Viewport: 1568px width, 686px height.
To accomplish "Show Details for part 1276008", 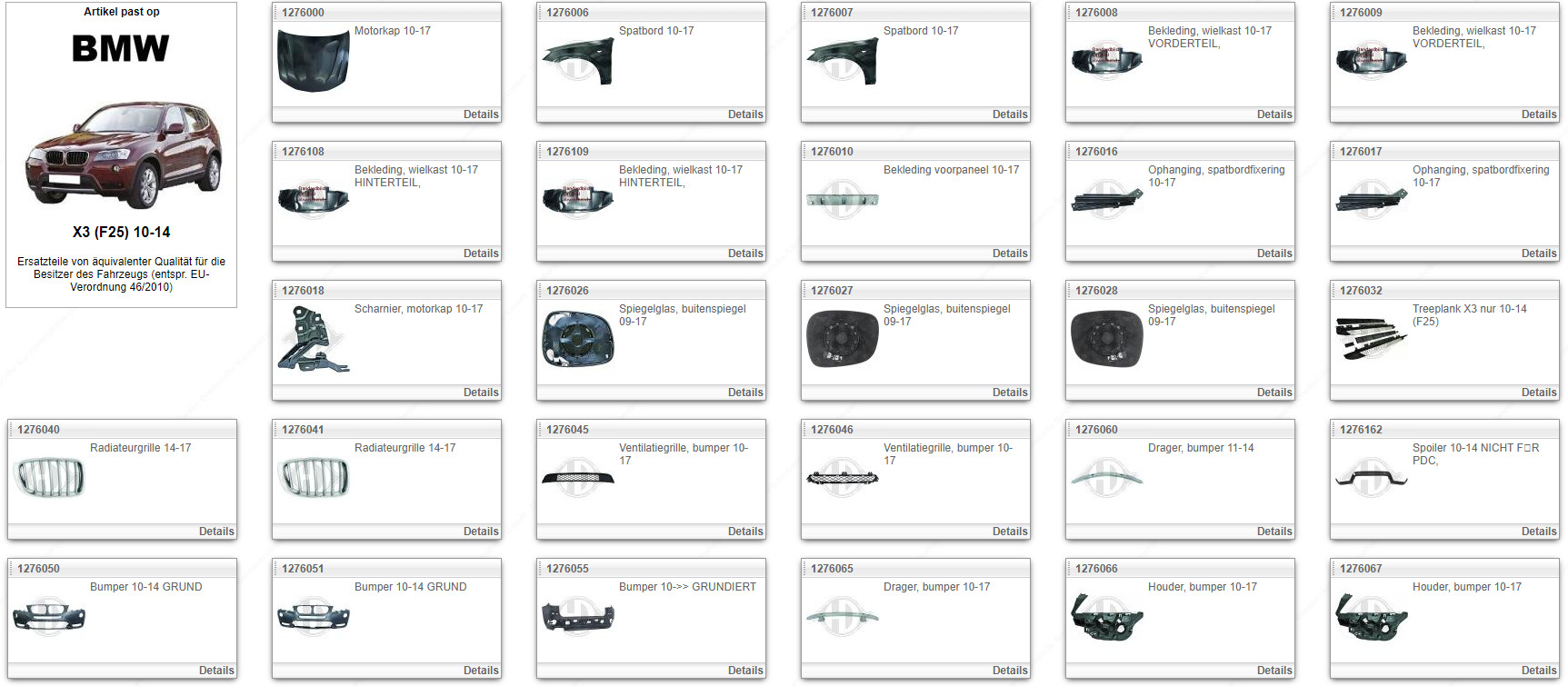I will (x=1274, y=114).
